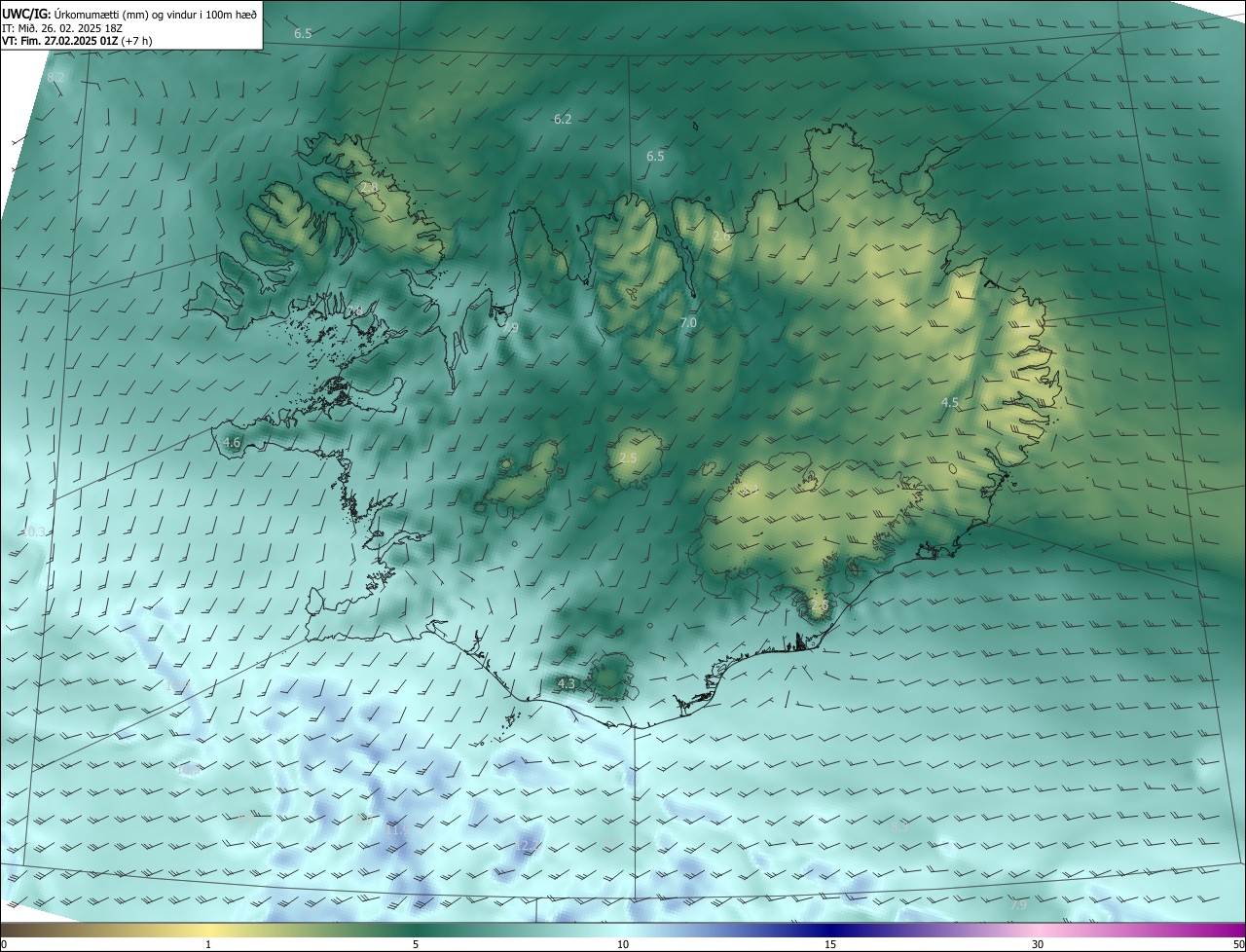Click the 4.5 value label
The height and width of the screenshot is (952, 1246).
950,402
